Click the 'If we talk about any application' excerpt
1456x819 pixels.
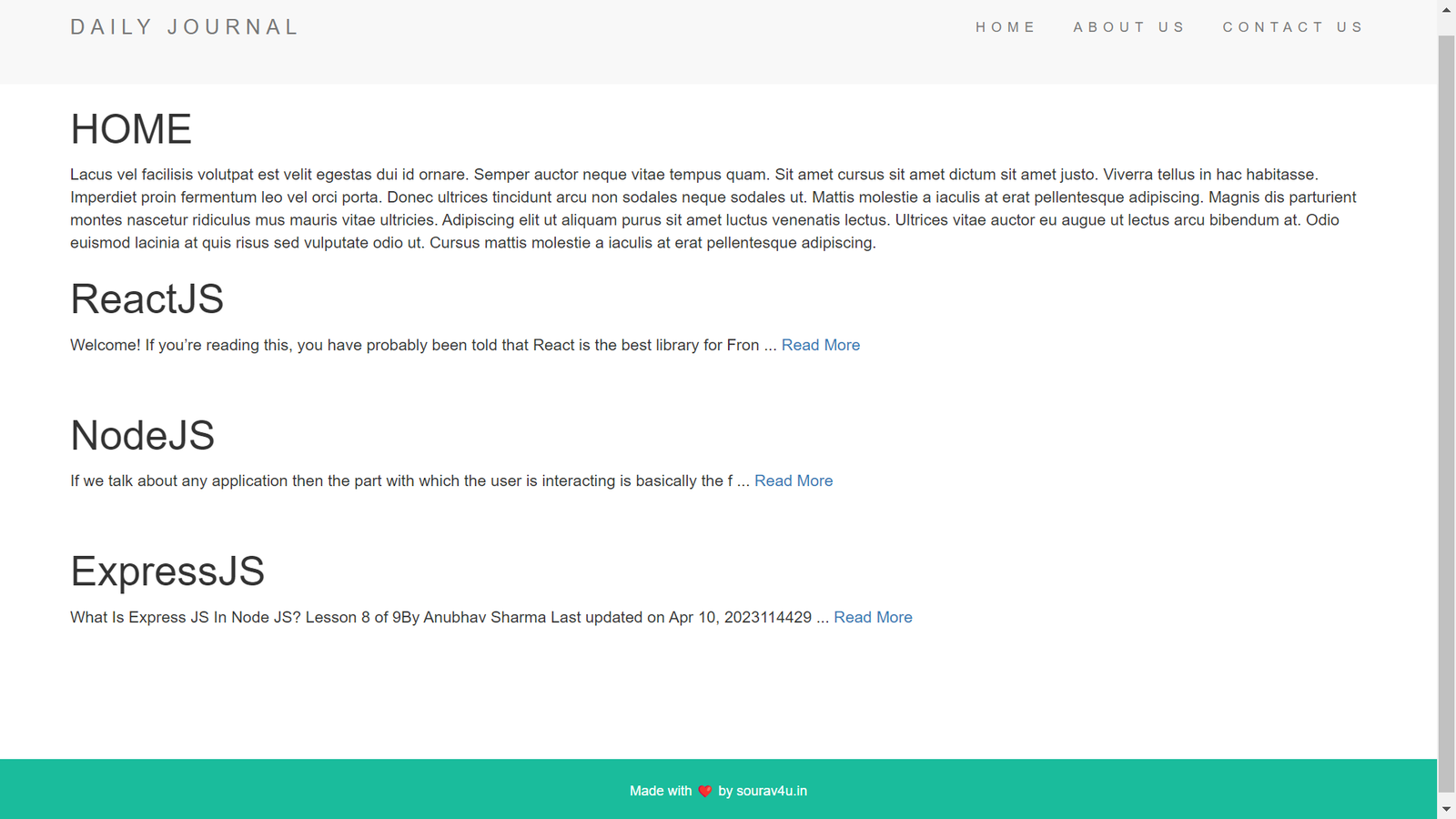tap(409, 480)
